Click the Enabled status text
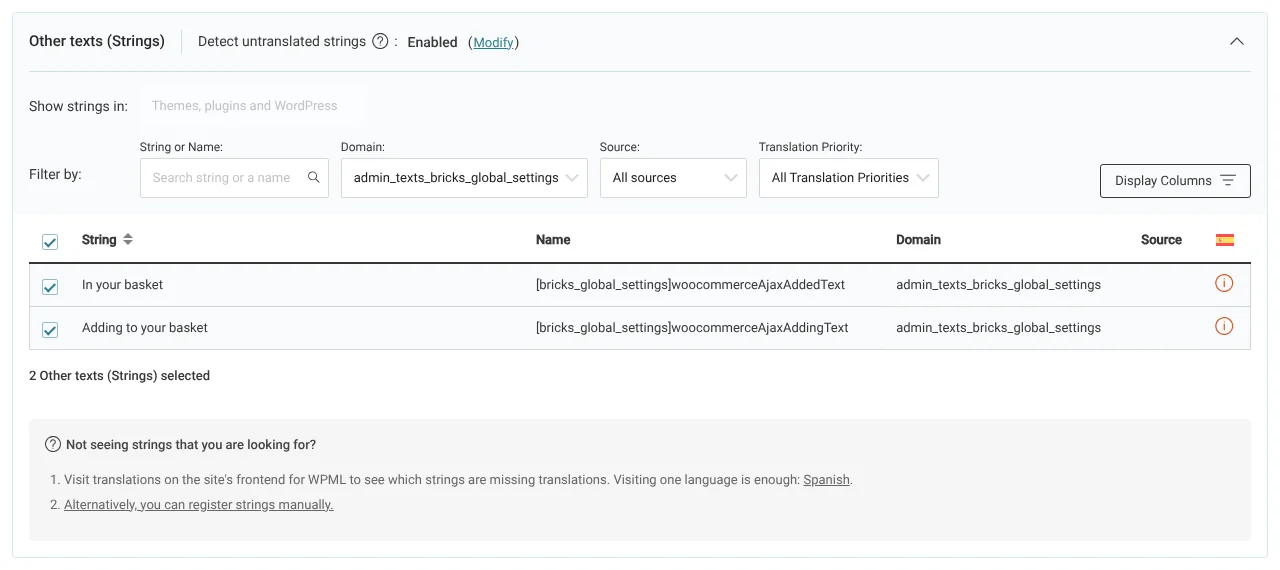This screenshot has height=570, width=1280. [432, 42]
